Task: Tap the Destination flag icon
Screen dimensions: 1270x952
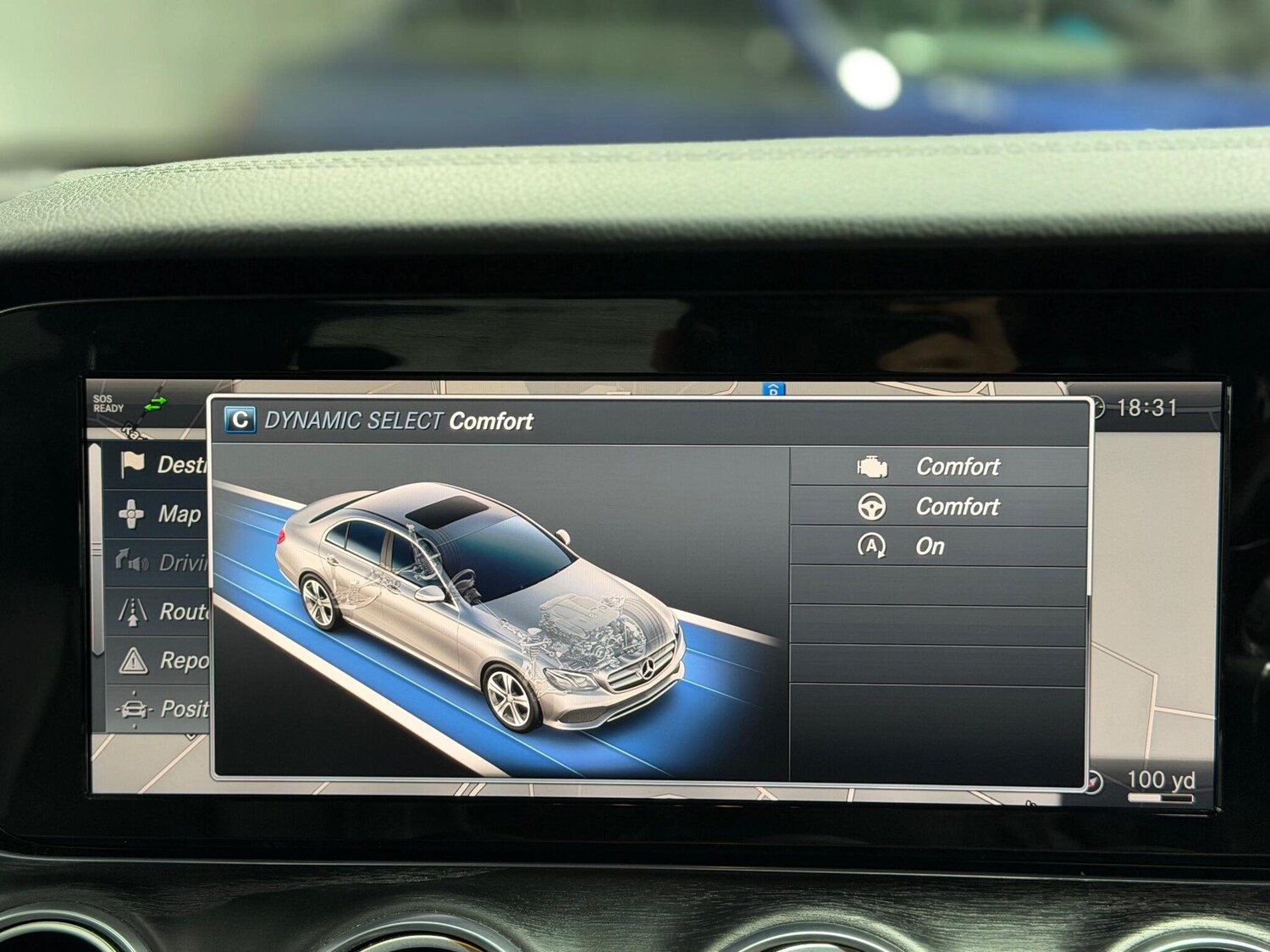Action: (133, 464)
